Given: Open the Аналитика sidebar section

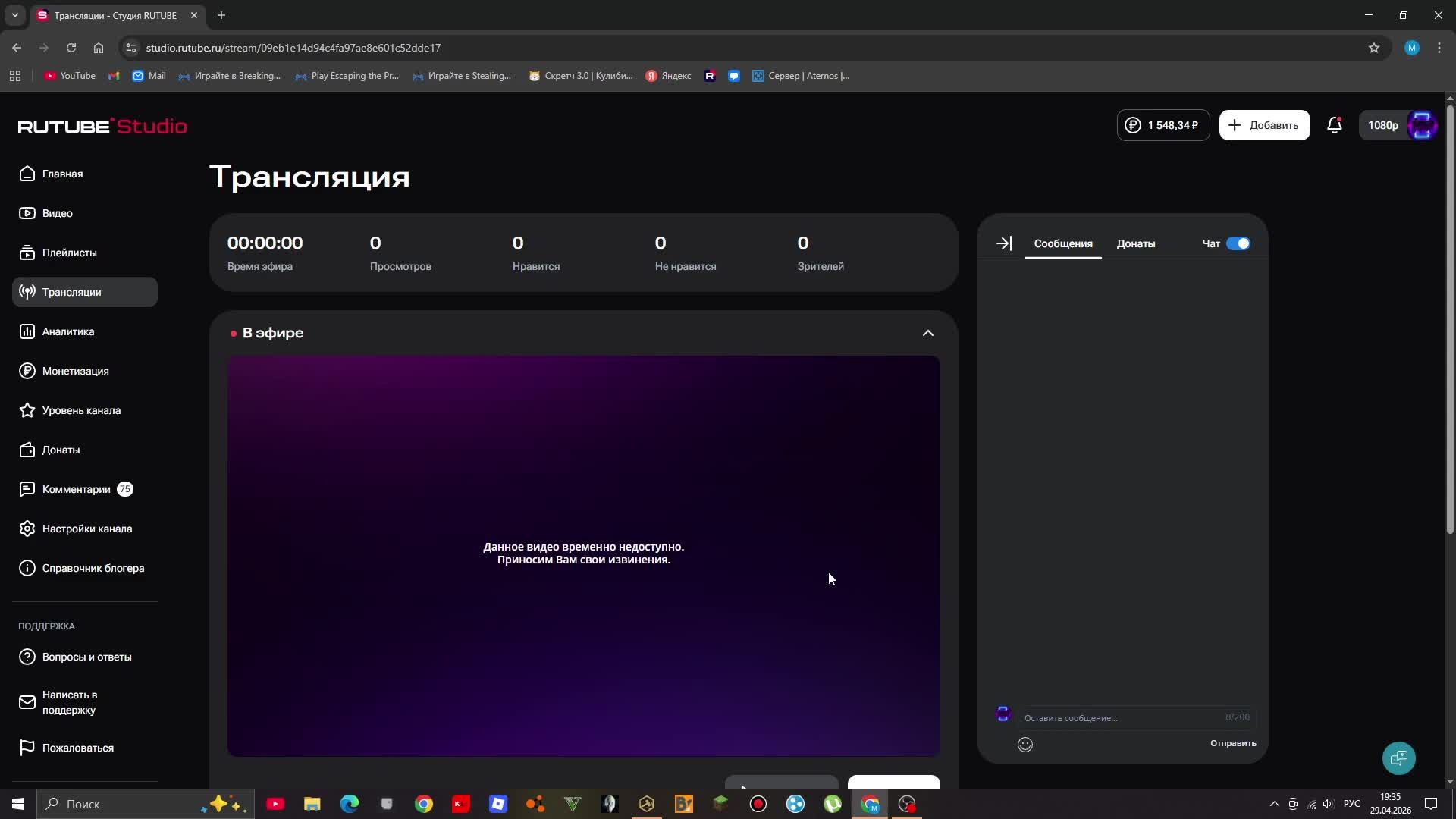Looking at the screenshot, I should (x=68, y=331).
